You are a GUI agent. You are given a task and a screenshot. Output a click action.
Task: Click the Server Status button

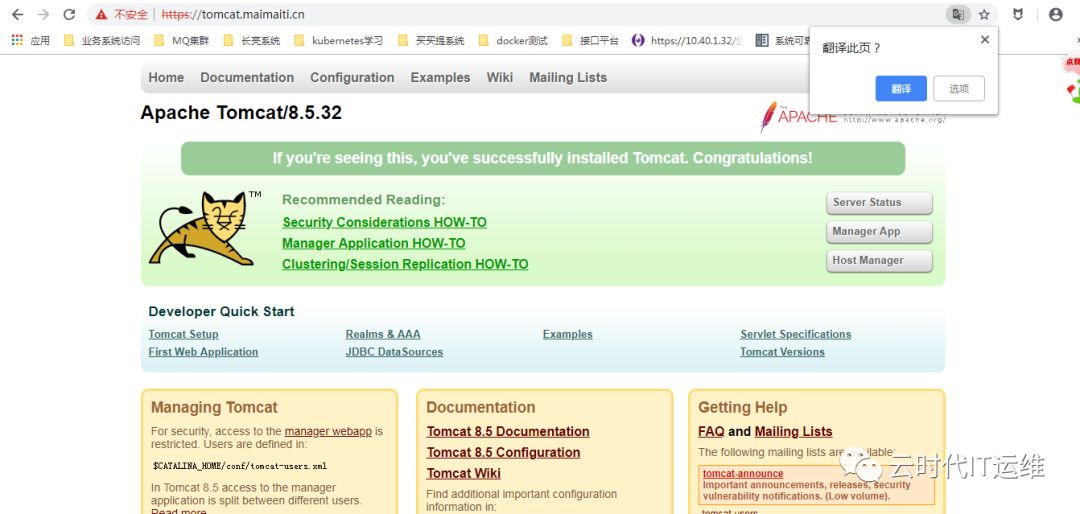[880, 203]
